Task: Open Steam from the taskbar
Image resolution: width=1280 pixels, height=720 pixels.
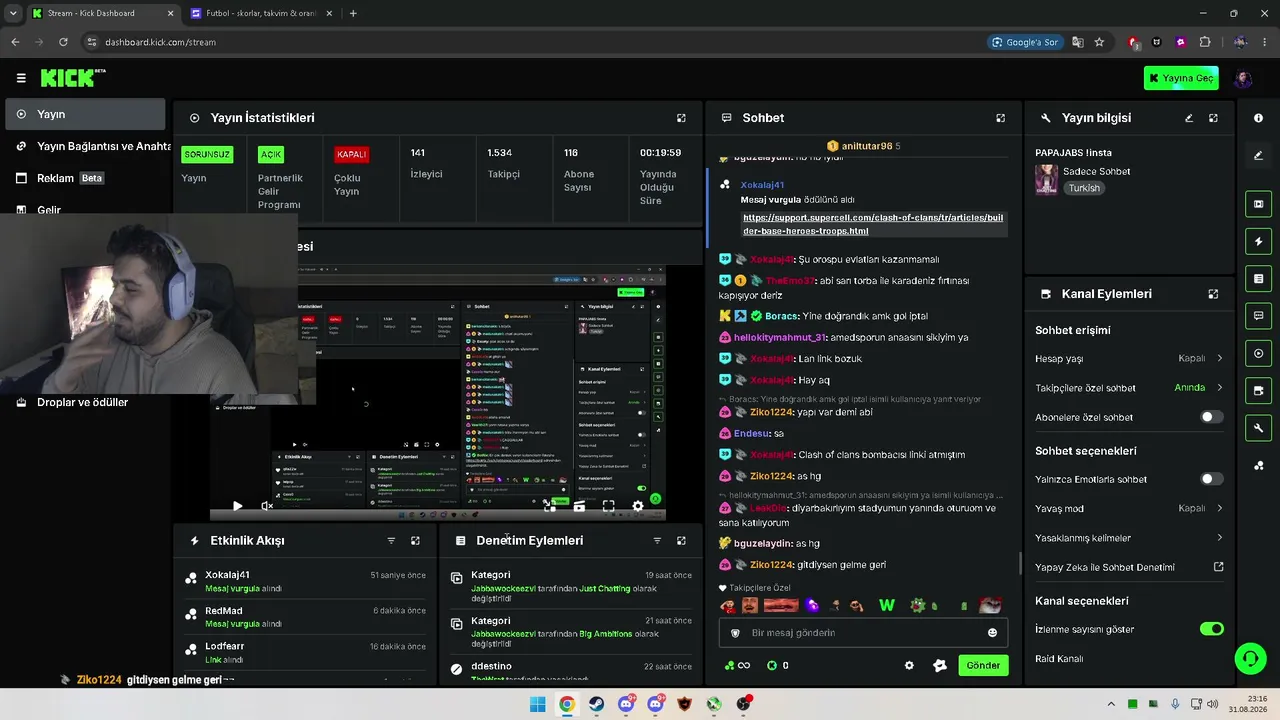Action: [x=597, y=704]
